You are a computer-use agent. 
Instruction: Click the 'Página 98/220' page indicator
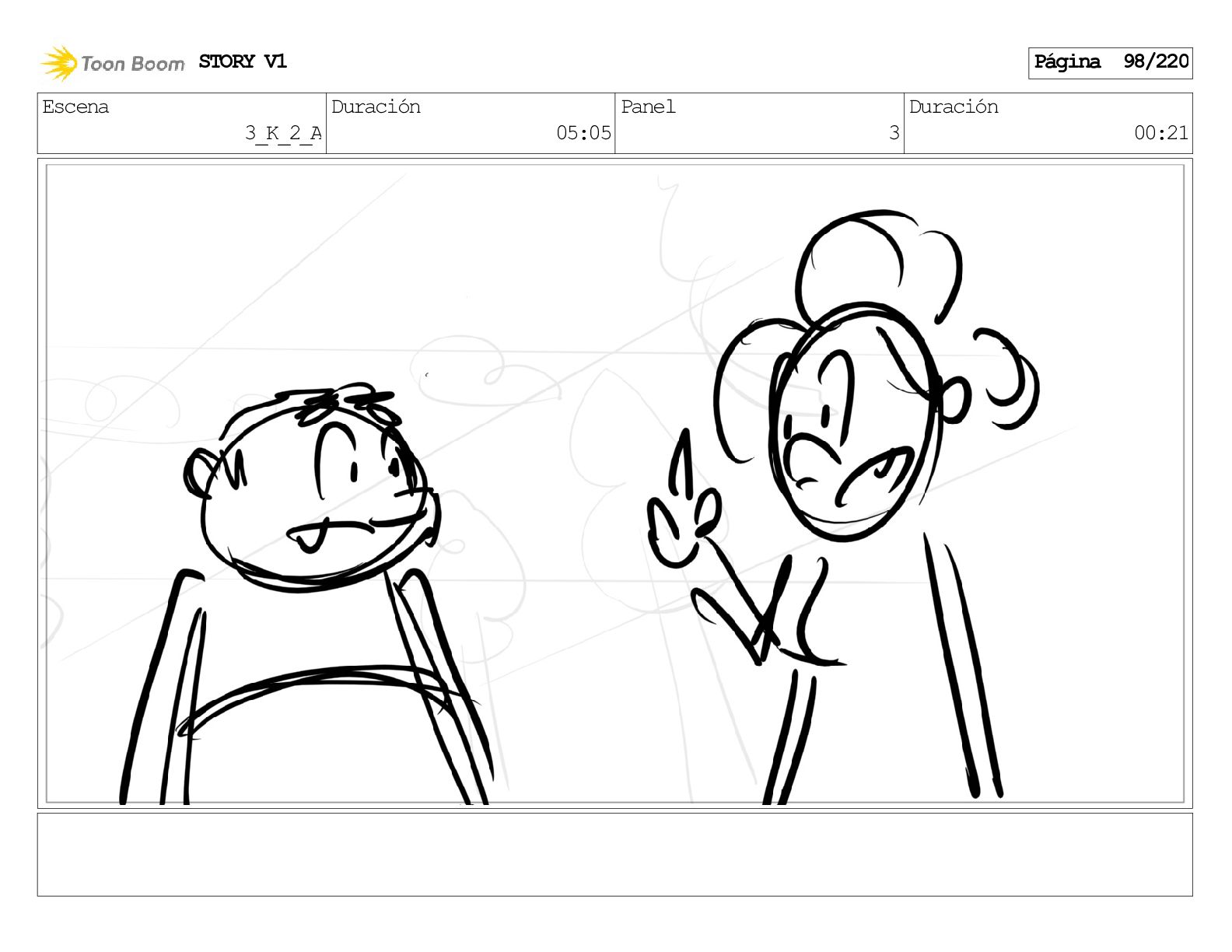click(x=1110, y=62)
